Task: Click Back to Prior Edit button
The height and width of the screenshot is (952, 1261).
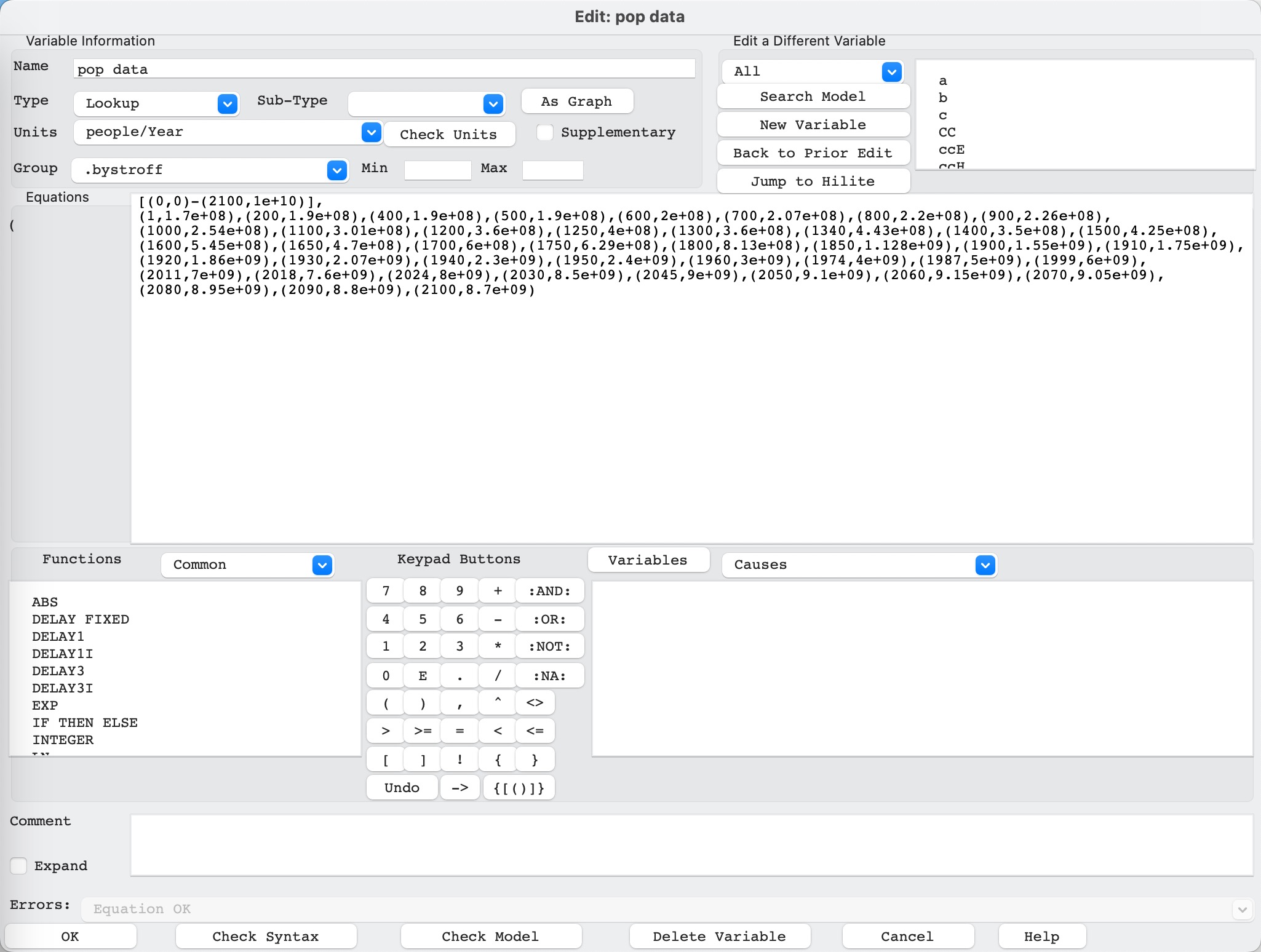Action: 813,153
